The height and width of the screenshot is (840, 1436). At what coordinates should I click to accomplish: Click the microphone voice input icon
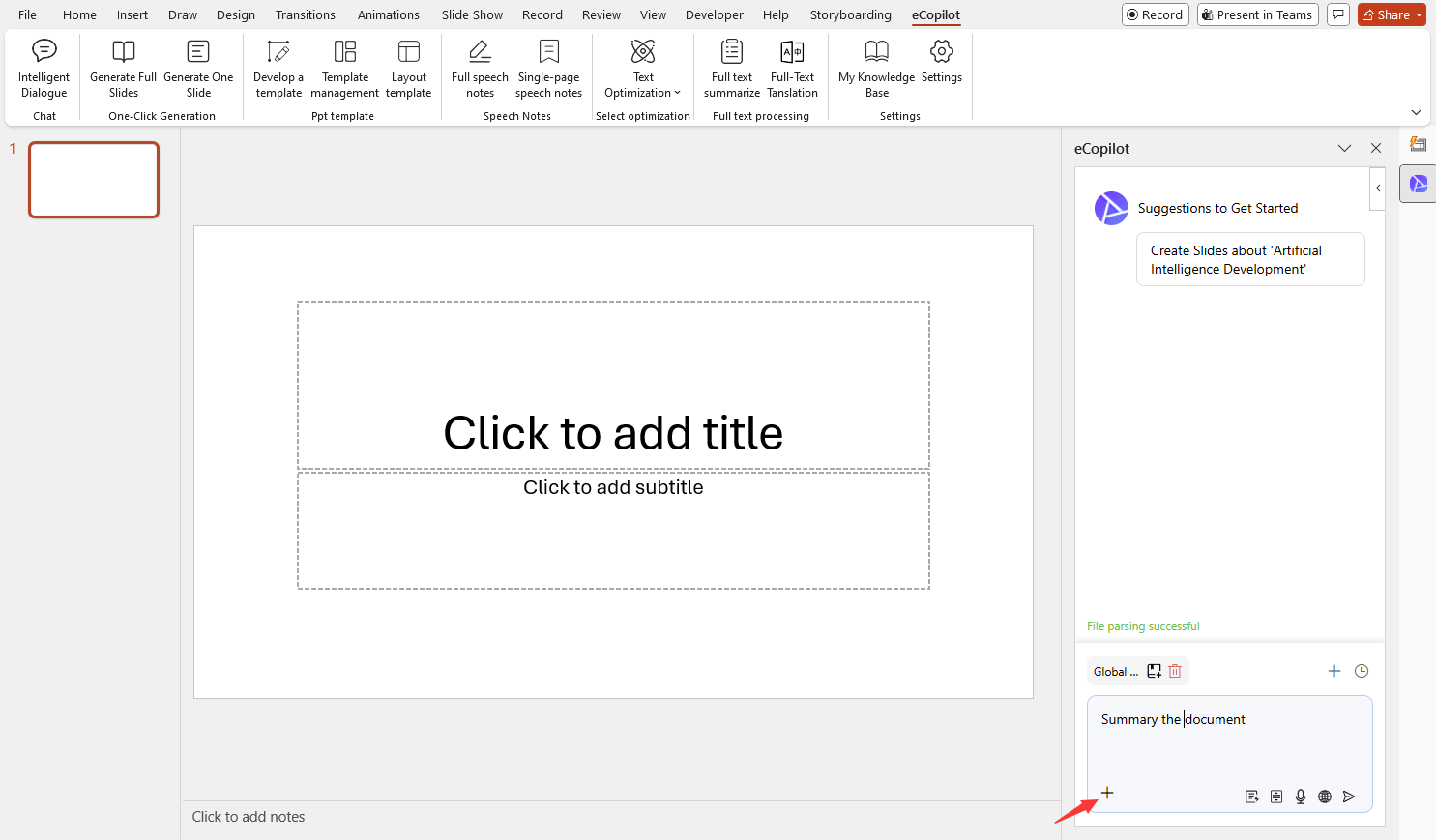click(1301, 797)
